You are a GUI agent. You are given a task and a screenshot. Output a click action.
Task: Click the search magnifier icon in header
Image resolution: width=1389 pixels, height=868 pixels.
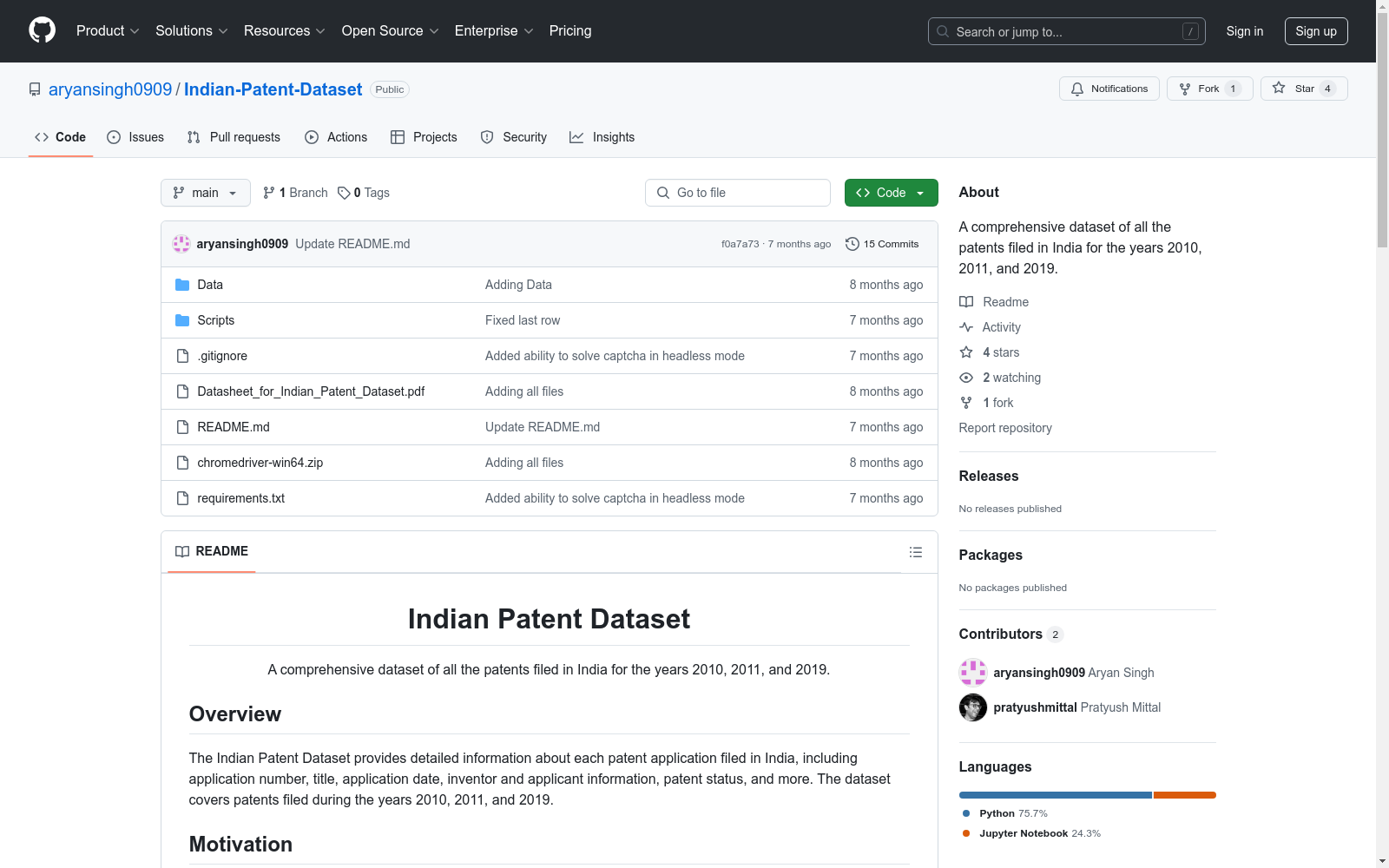point(943,31)
